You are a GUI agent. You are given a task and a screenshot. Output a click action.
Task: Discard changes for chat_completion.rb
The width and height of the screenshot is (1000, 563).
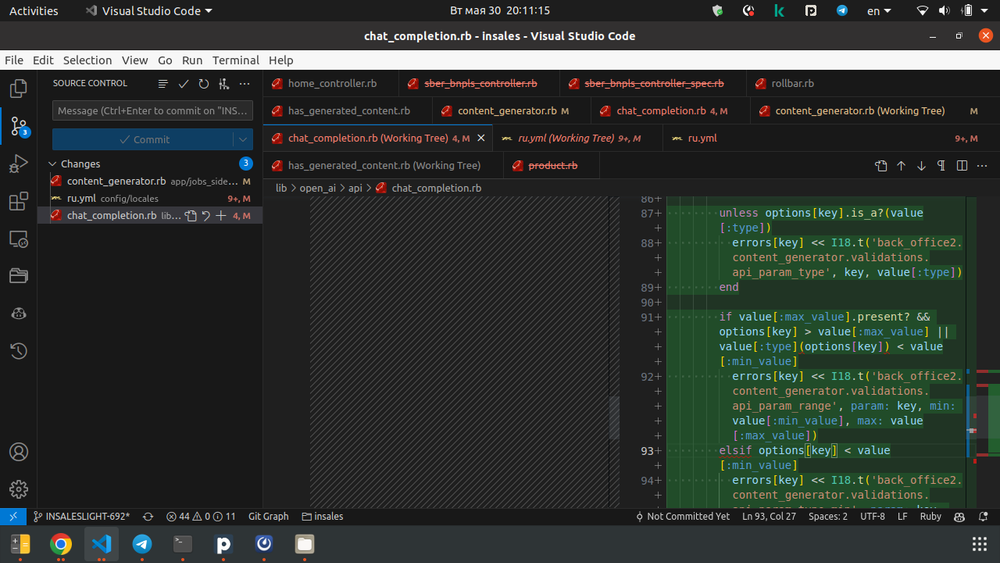[206, 216]
